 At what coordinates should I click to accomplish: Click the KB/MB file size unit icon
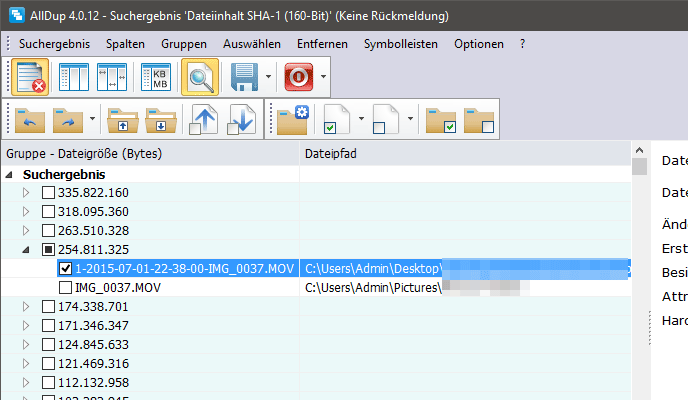pos(156,77)
